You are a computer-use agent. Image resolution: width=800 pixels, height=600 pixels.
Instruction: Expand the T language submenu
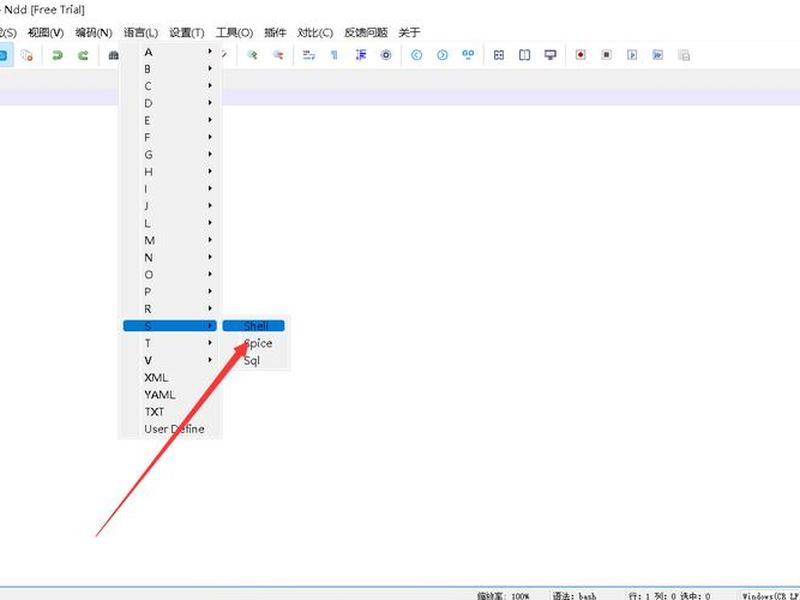tap(170, 343)
